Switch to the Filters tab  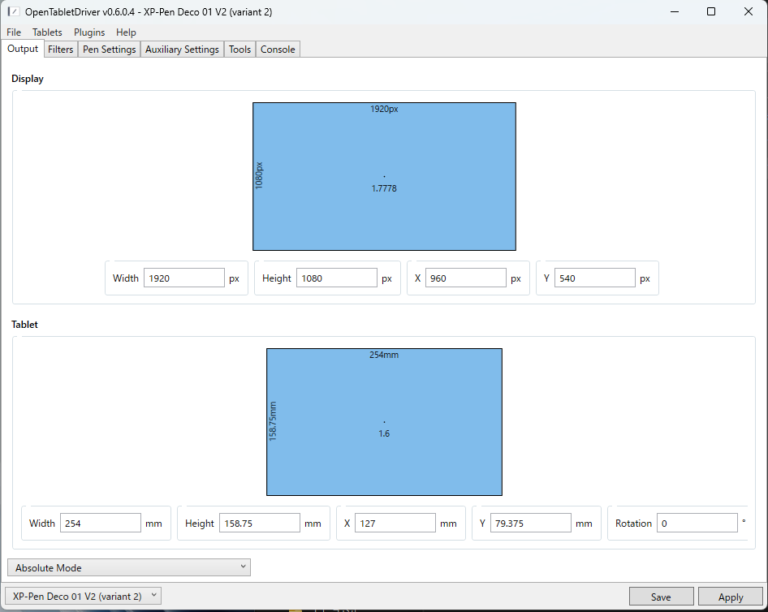pyautogui.click(x=60, y=49)
